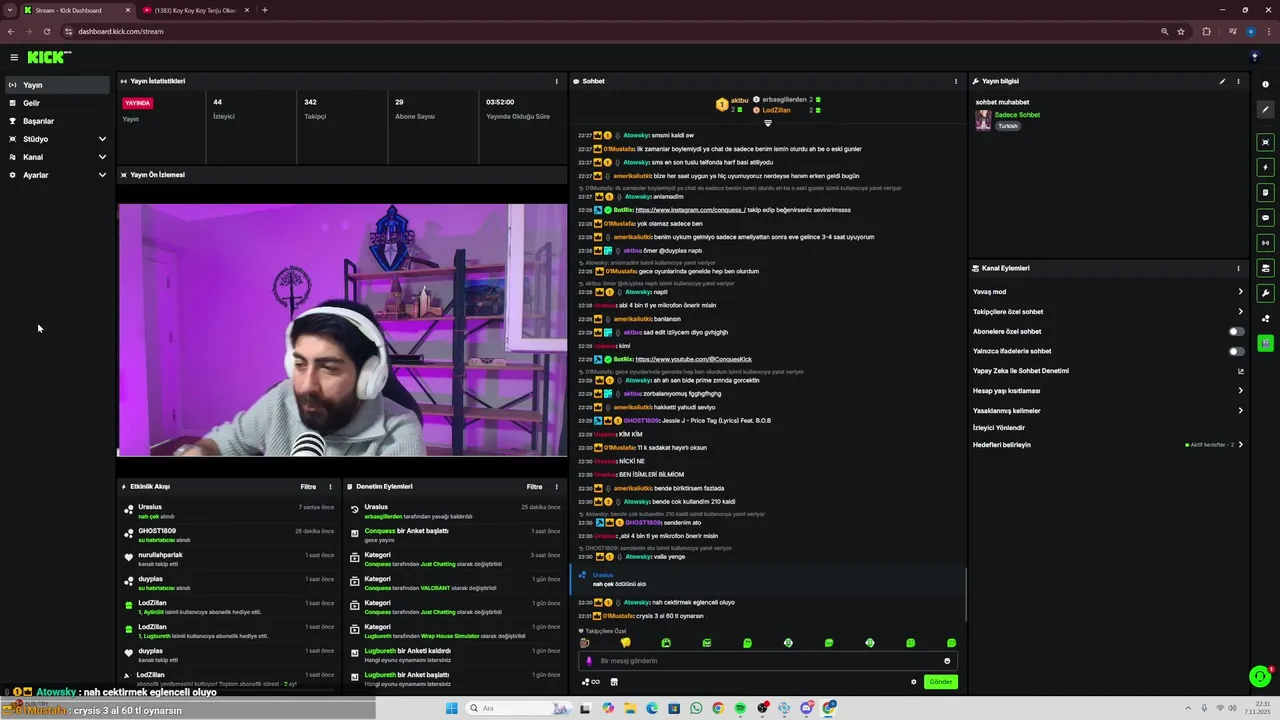Viewport: 1280px width, 720px height.
Task: Select Gelir in the left sidebar
Action: (x=58, y=103)
